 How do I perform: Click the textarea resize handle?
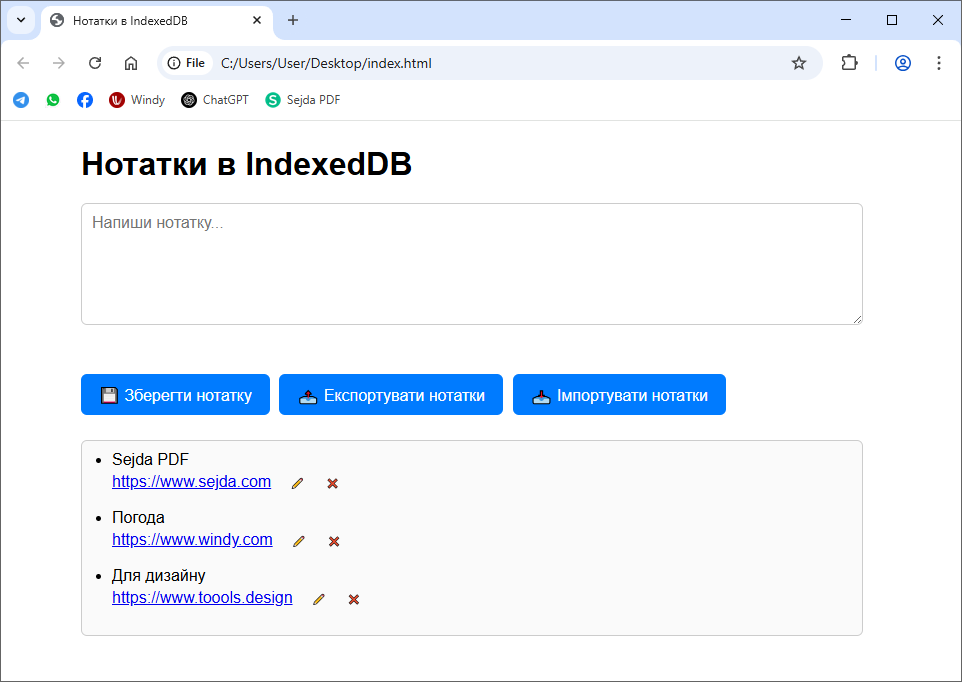click(857, 319)
